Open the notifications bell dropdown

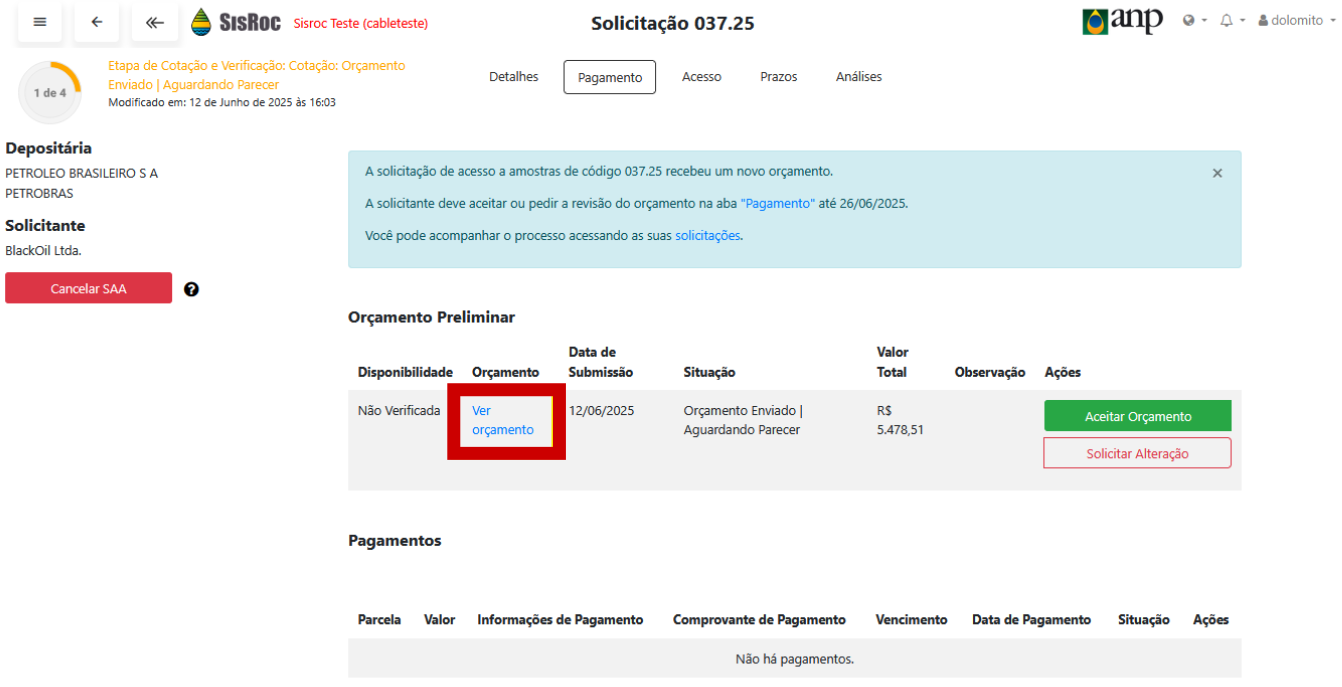1232,21
